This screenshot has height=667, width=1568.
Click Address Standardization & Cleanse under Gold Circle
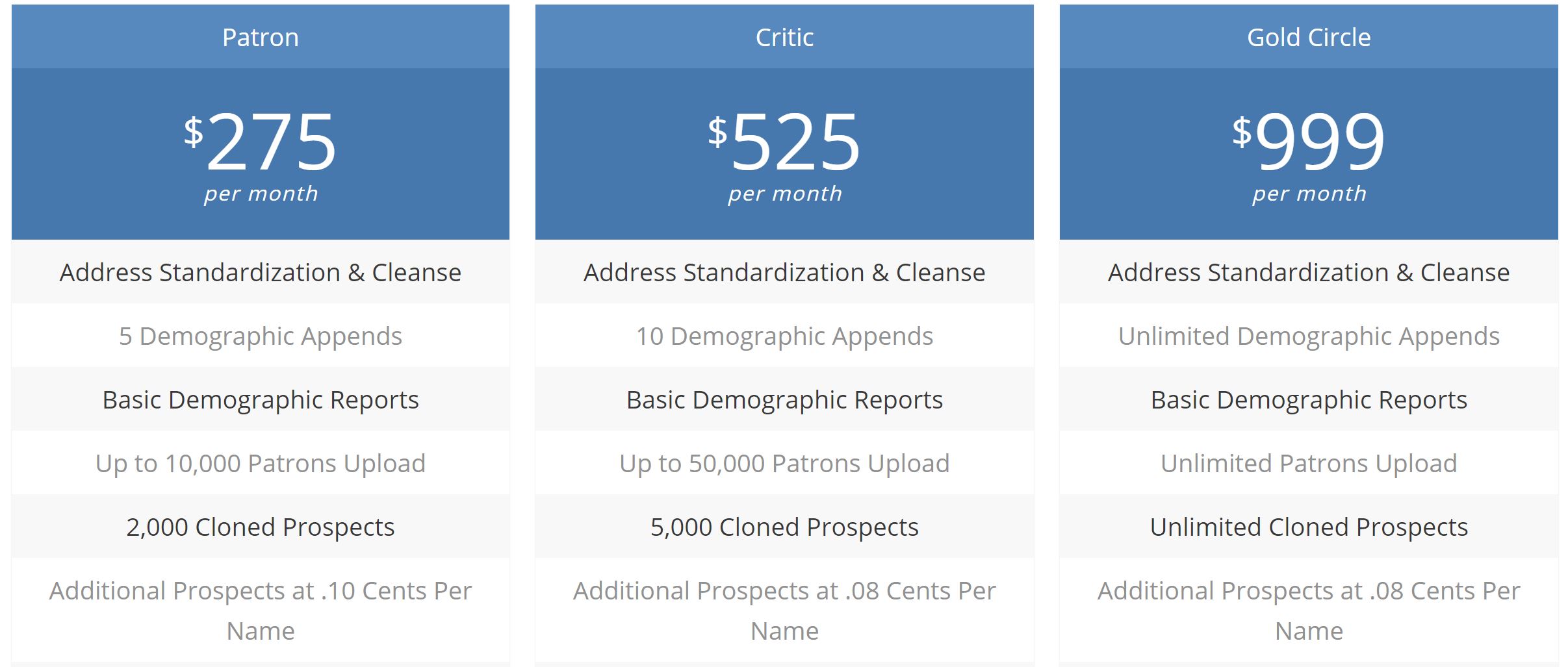click(1309, 273)
